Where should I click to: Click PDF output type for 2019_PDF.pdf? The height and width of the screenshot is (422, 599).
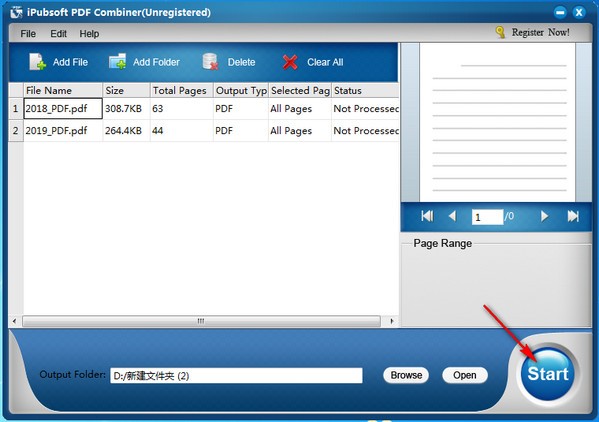tap(241, 131)
